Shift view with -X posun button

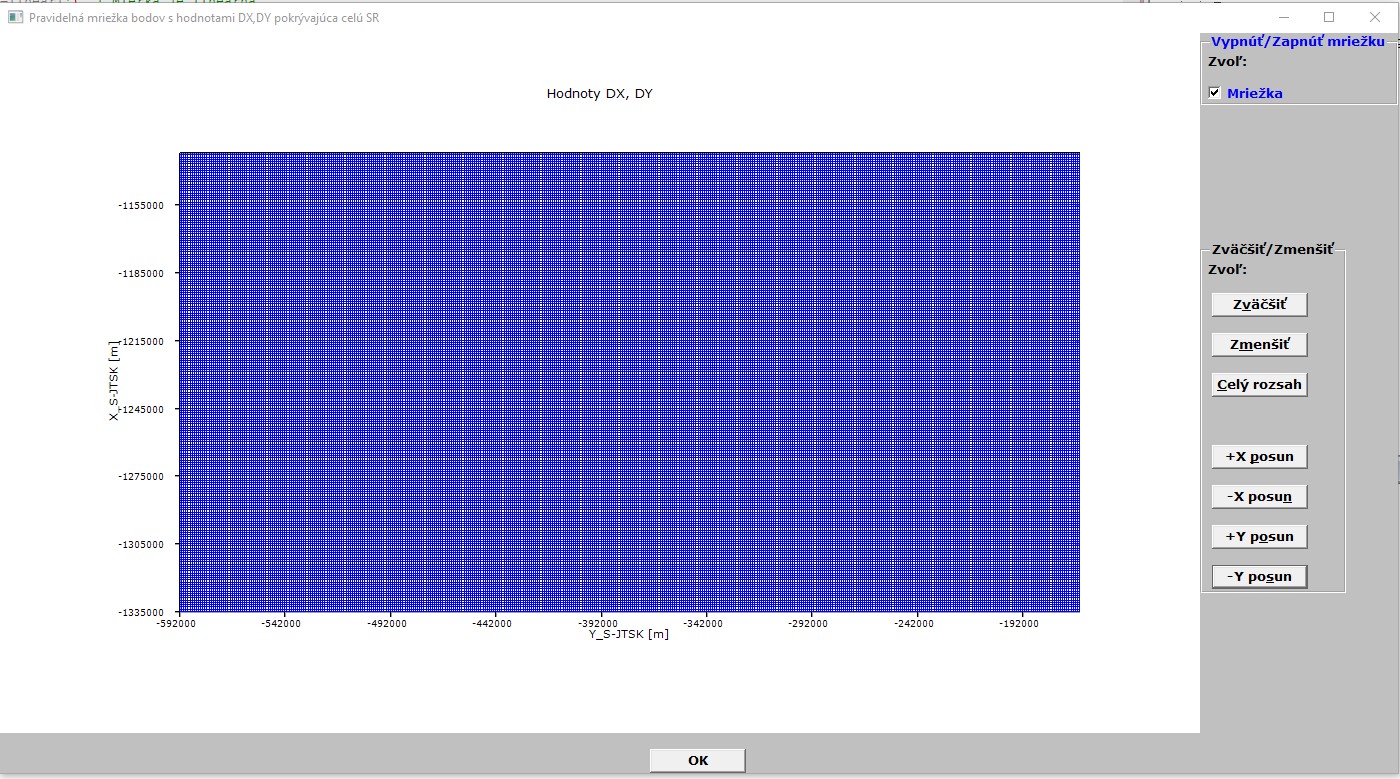(1259, 497)
